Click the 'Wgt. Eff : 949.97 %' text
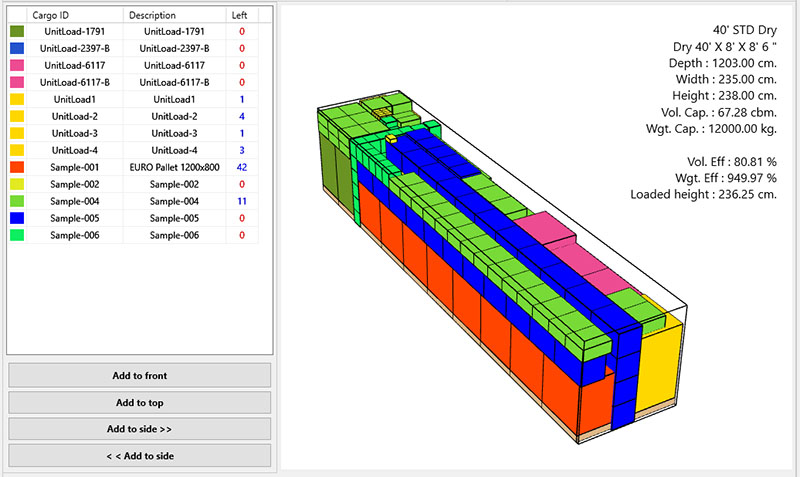This screenshot has width=800, height=477. 726,178
